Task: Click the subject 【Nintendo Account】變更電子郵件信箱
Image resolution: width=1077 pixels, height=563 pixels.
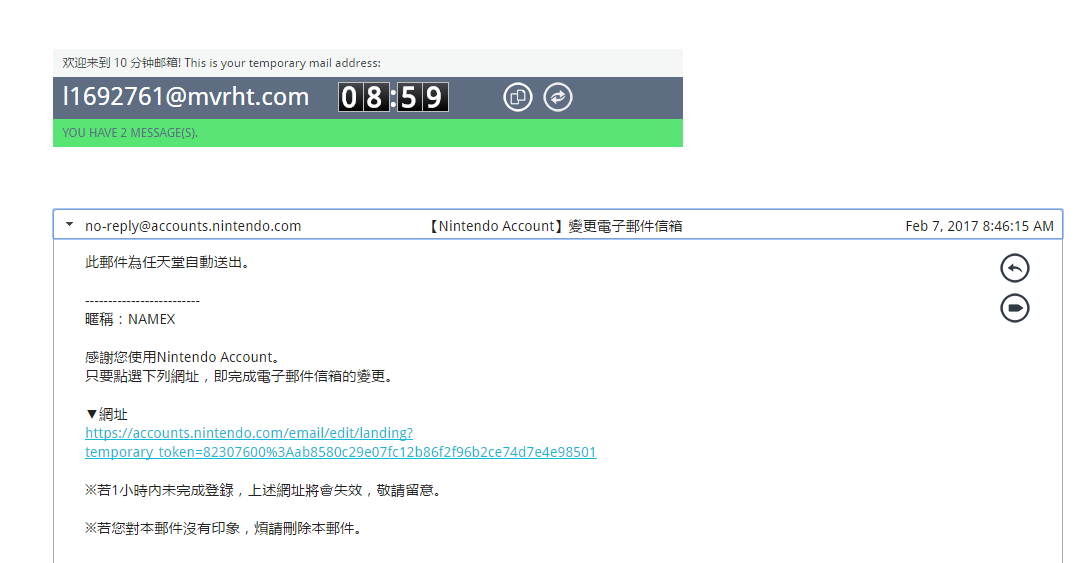Action: (x=554, y=226)
